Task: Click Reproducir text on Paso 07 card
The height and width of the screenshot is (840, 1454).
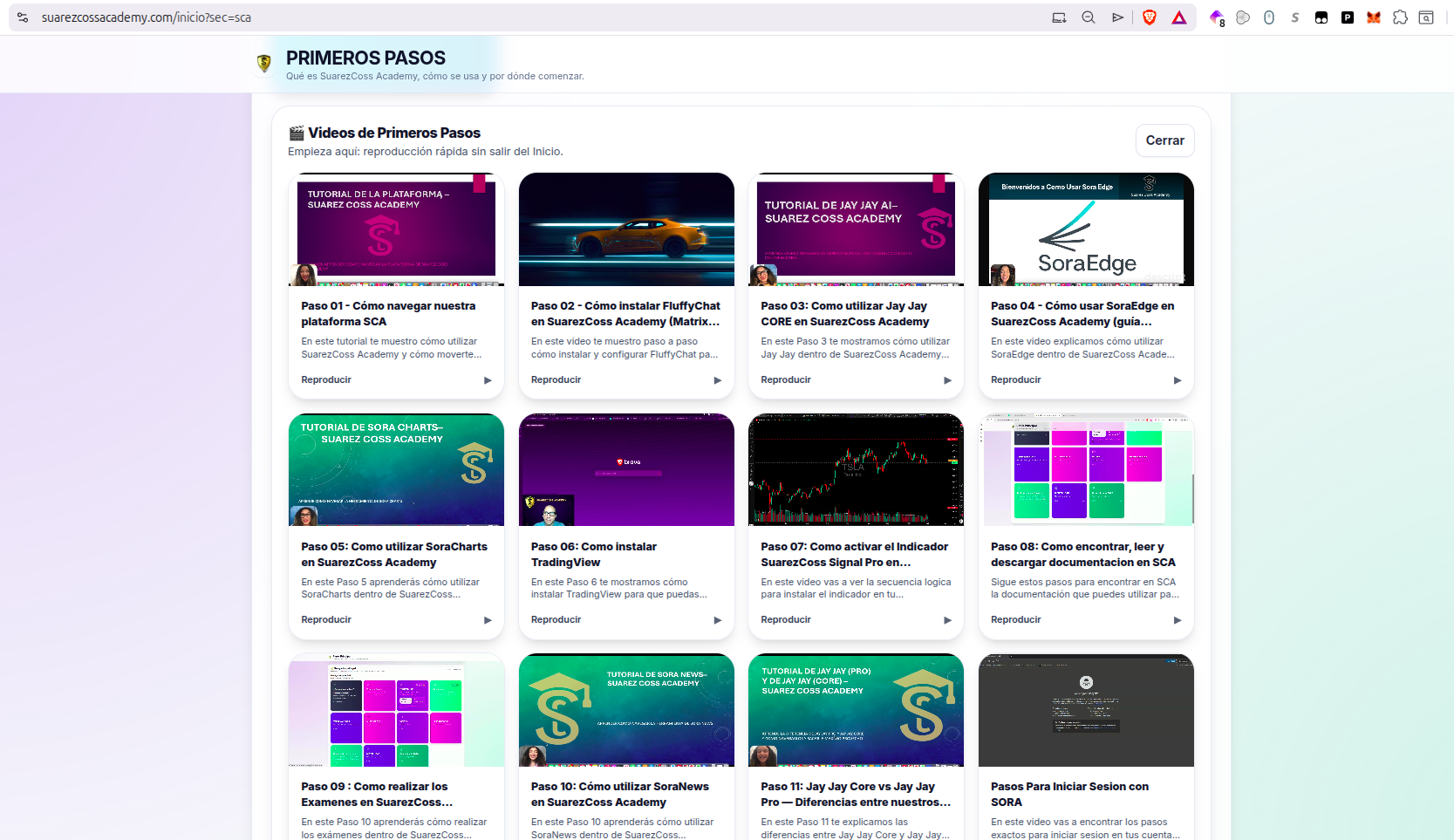Action: (x=785, y=619)
